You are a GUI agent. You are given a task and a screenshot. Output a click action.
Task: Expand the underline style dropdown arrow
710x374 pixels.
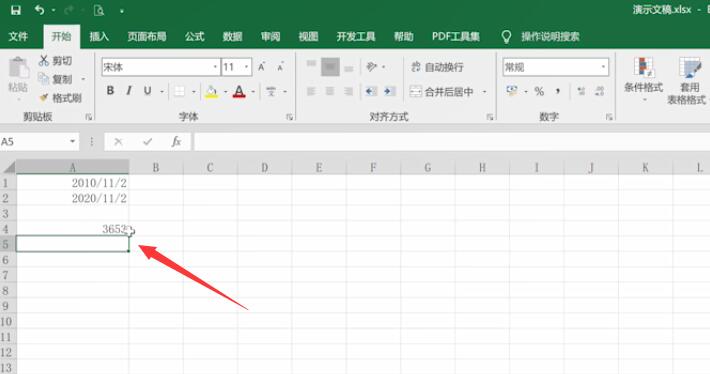(x=162, y=91)
